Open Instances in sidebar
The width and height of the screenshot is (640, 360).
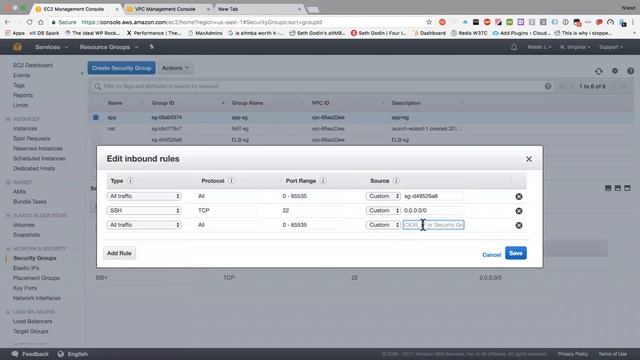pos(25,129)
